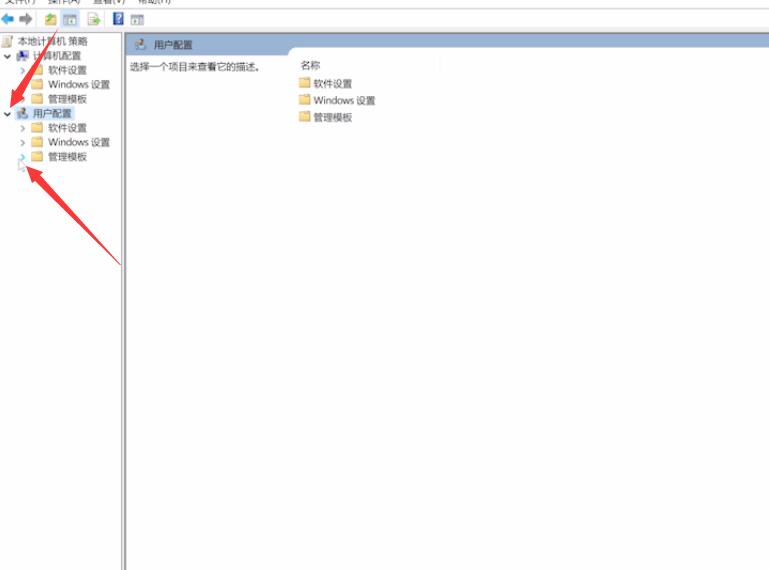Expand 软件设置 under 计算机配置

23,70
